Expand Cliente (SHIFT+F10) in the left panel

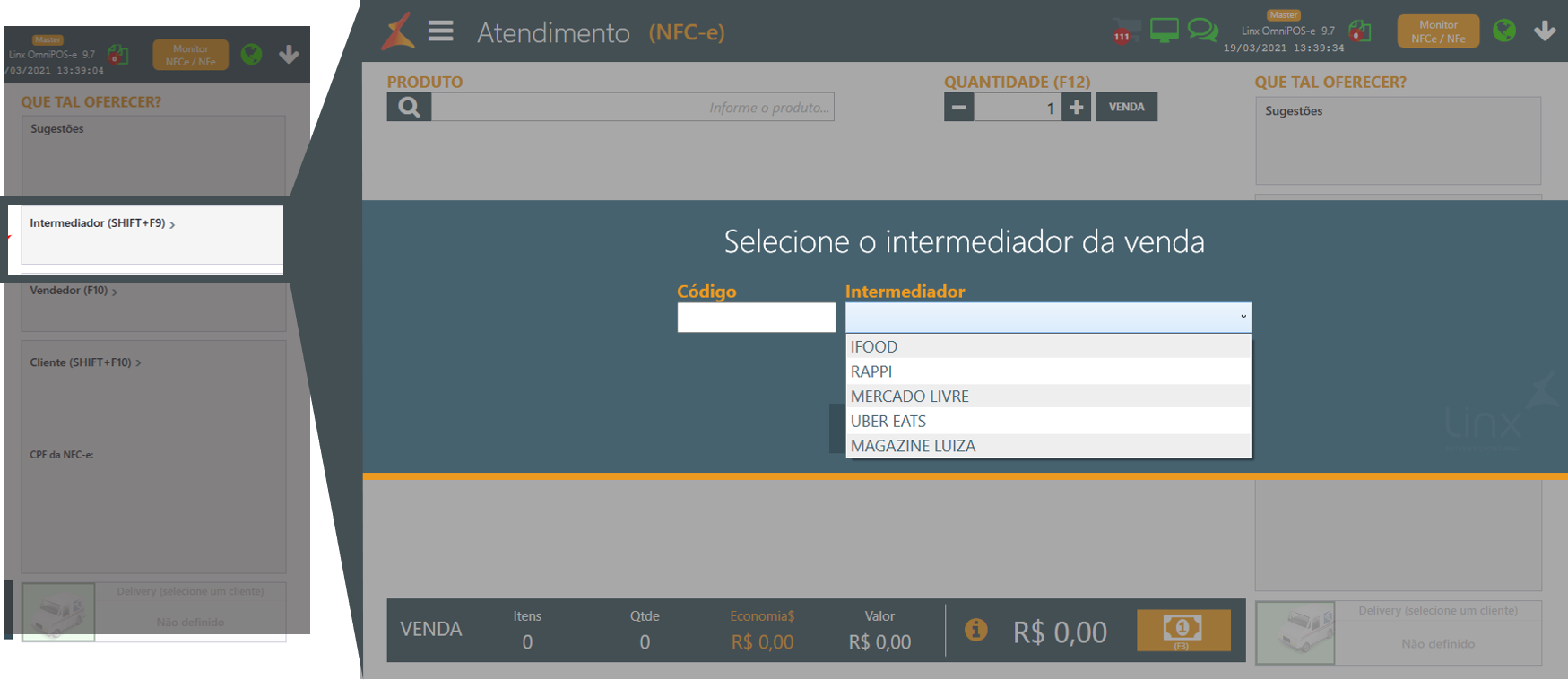click(x=85, y=362)
